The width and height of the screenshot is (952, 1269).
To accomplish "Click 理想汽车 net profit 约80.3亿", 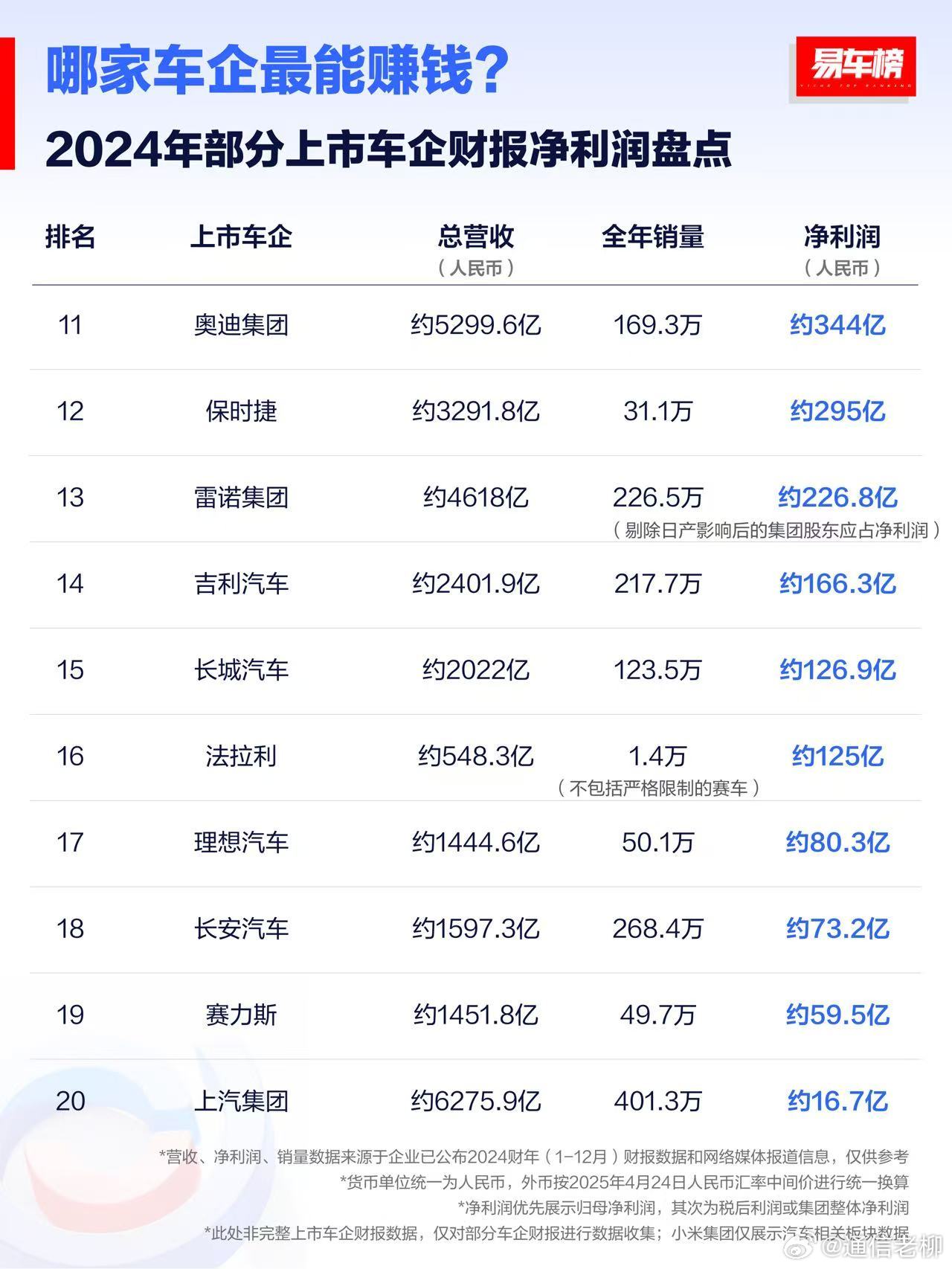I will [x=837, y=842].
